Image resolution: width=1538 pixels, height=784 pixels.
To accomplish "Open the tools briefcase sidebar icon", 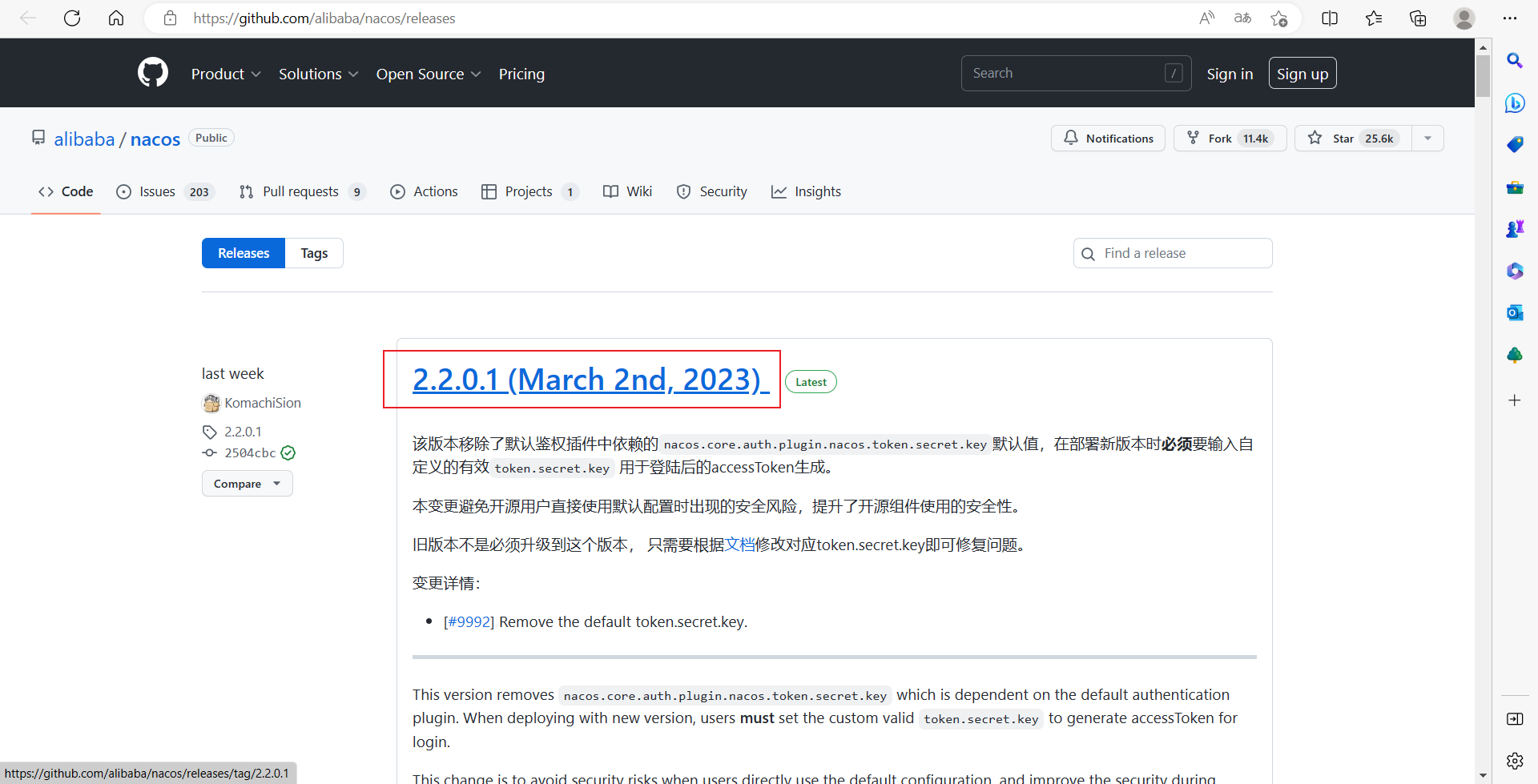I will (x=1514, y=187).
